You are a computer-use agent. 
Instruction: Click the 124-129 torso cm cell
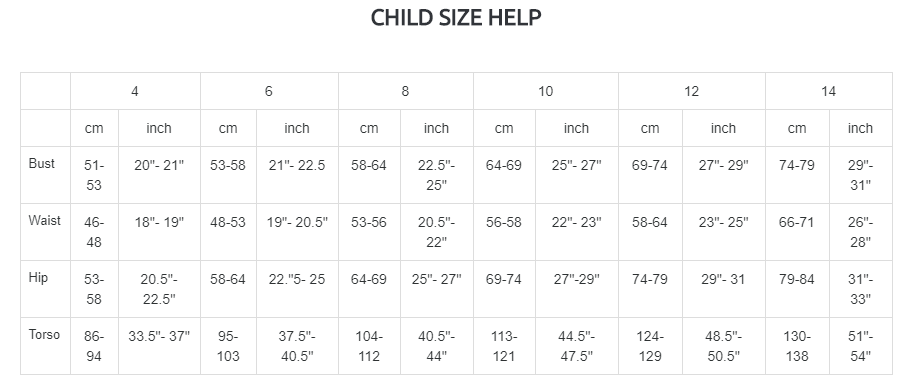(650, 346)
